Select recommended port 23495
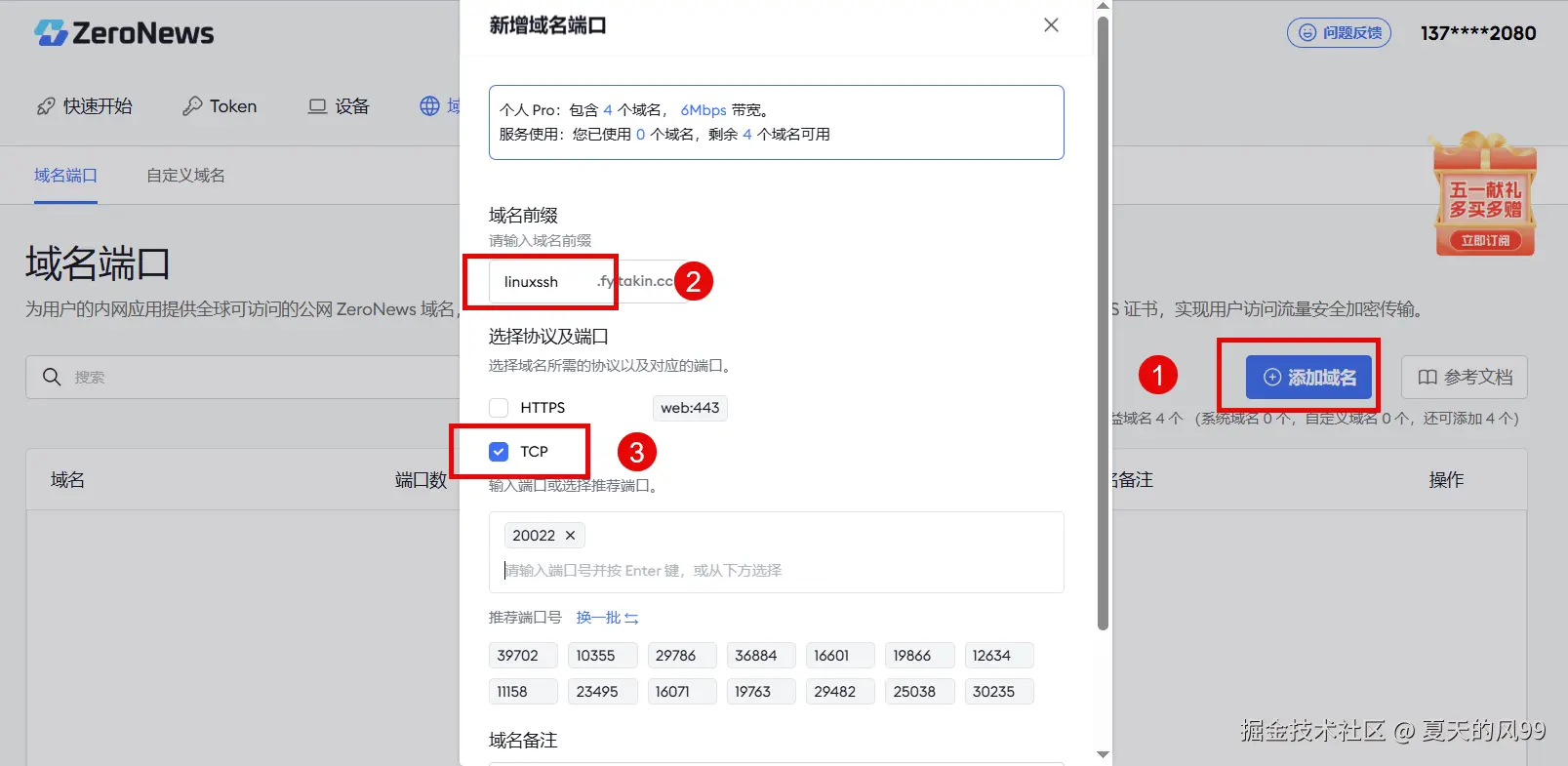The image size is (1568, 766). point(602,692)
